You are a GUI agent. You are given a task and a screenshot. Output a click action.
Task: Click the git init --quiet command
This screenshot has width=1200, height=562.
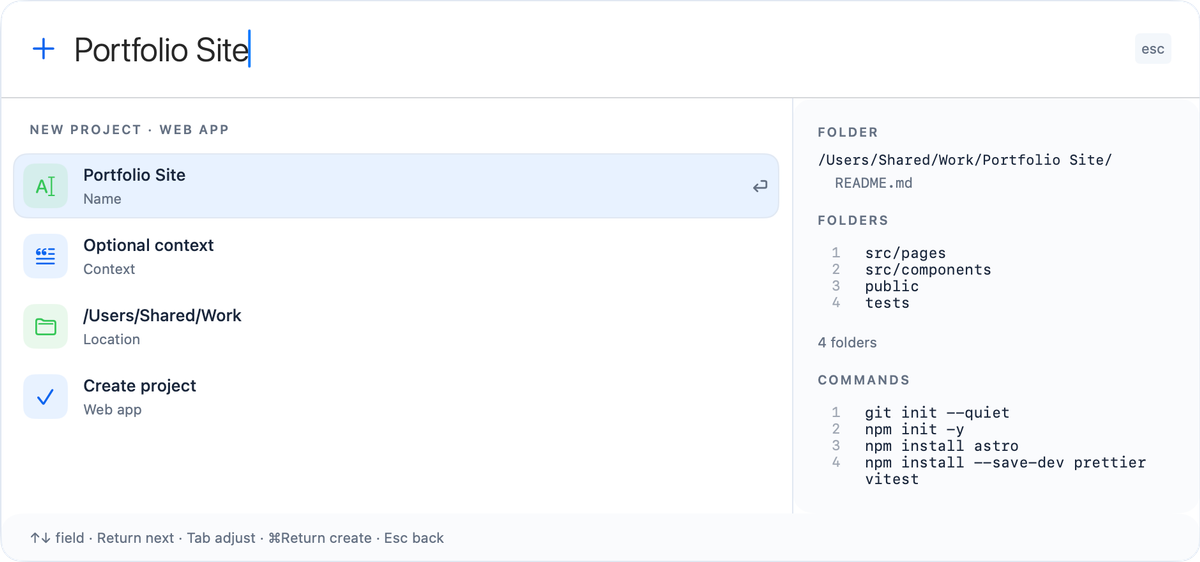(937, 413)
